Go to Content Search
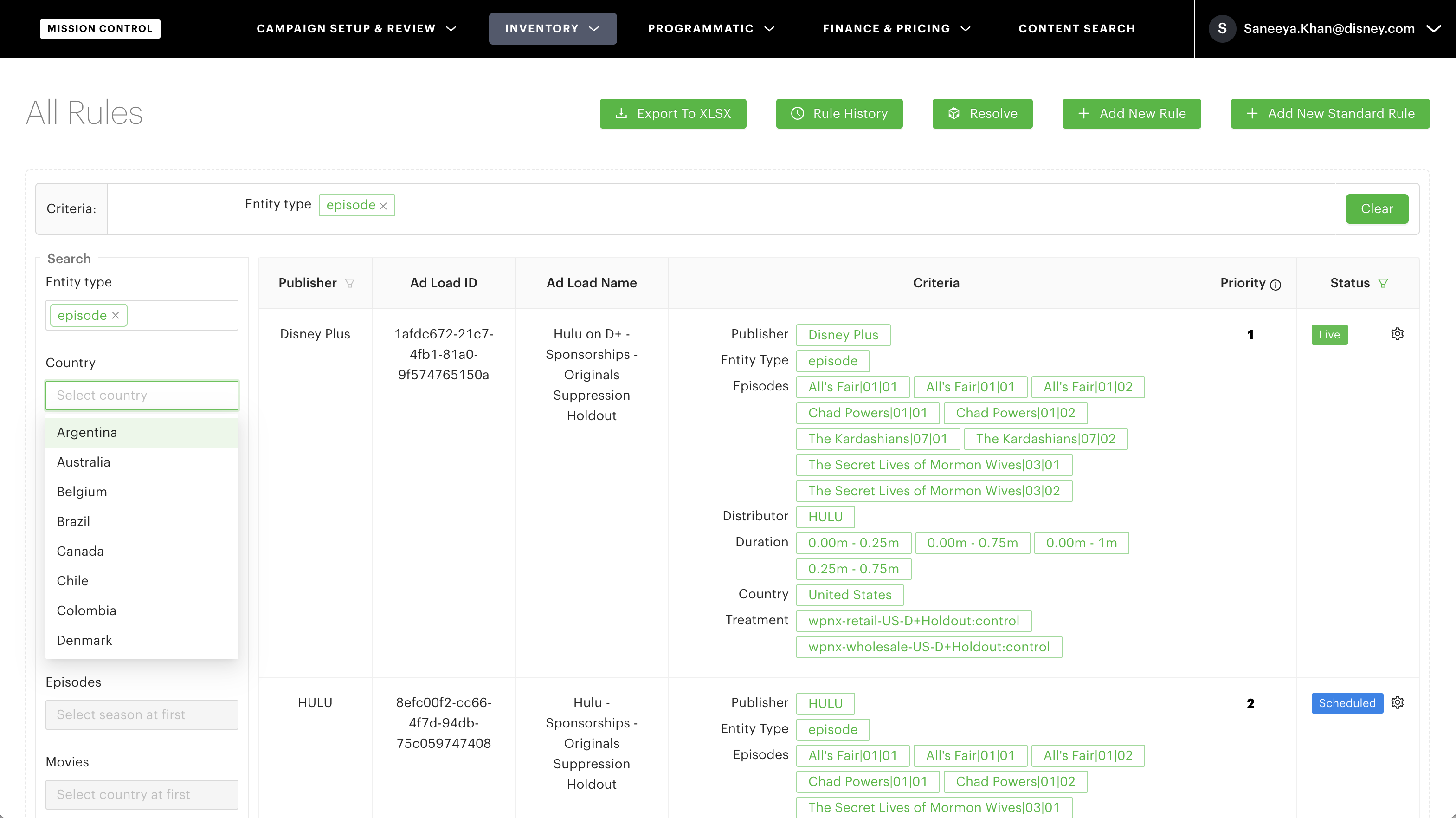This screenshot has height=818, width=1456. (1077, 29)
